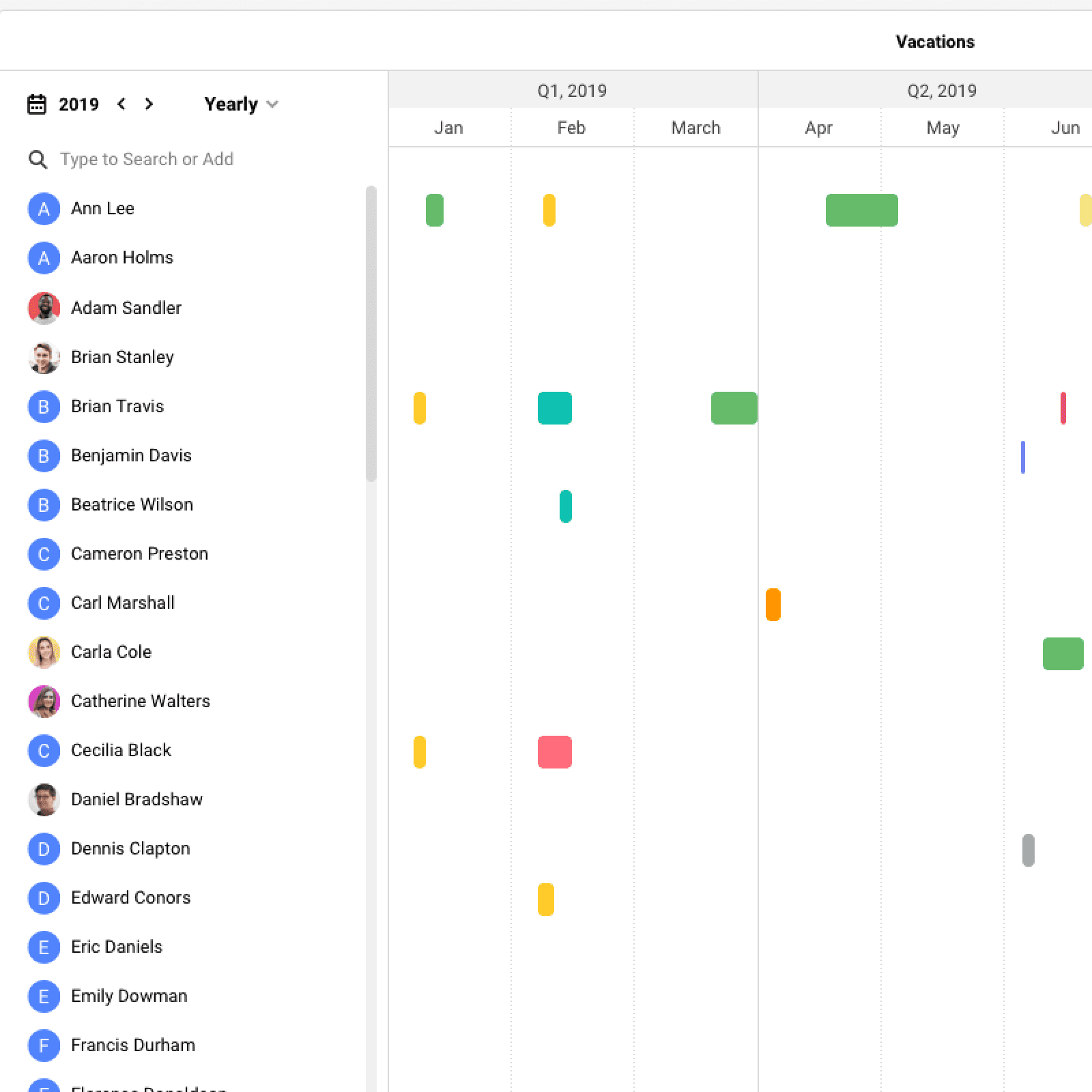1092x1092 pixels.
Task: Open the calendar date picker icon
Action: click(x=37, y=104)
